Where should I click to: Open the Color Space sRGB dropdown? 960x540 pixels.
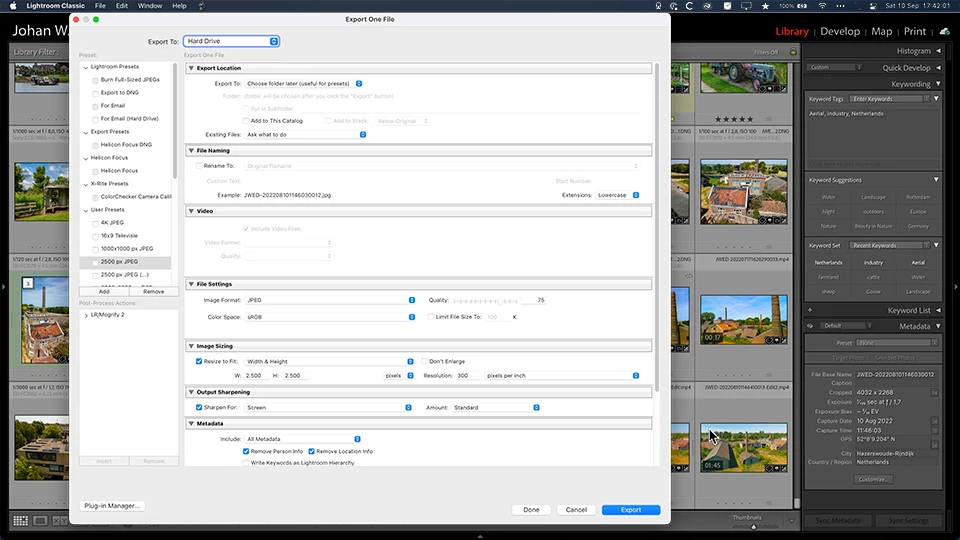click(330, 317)
